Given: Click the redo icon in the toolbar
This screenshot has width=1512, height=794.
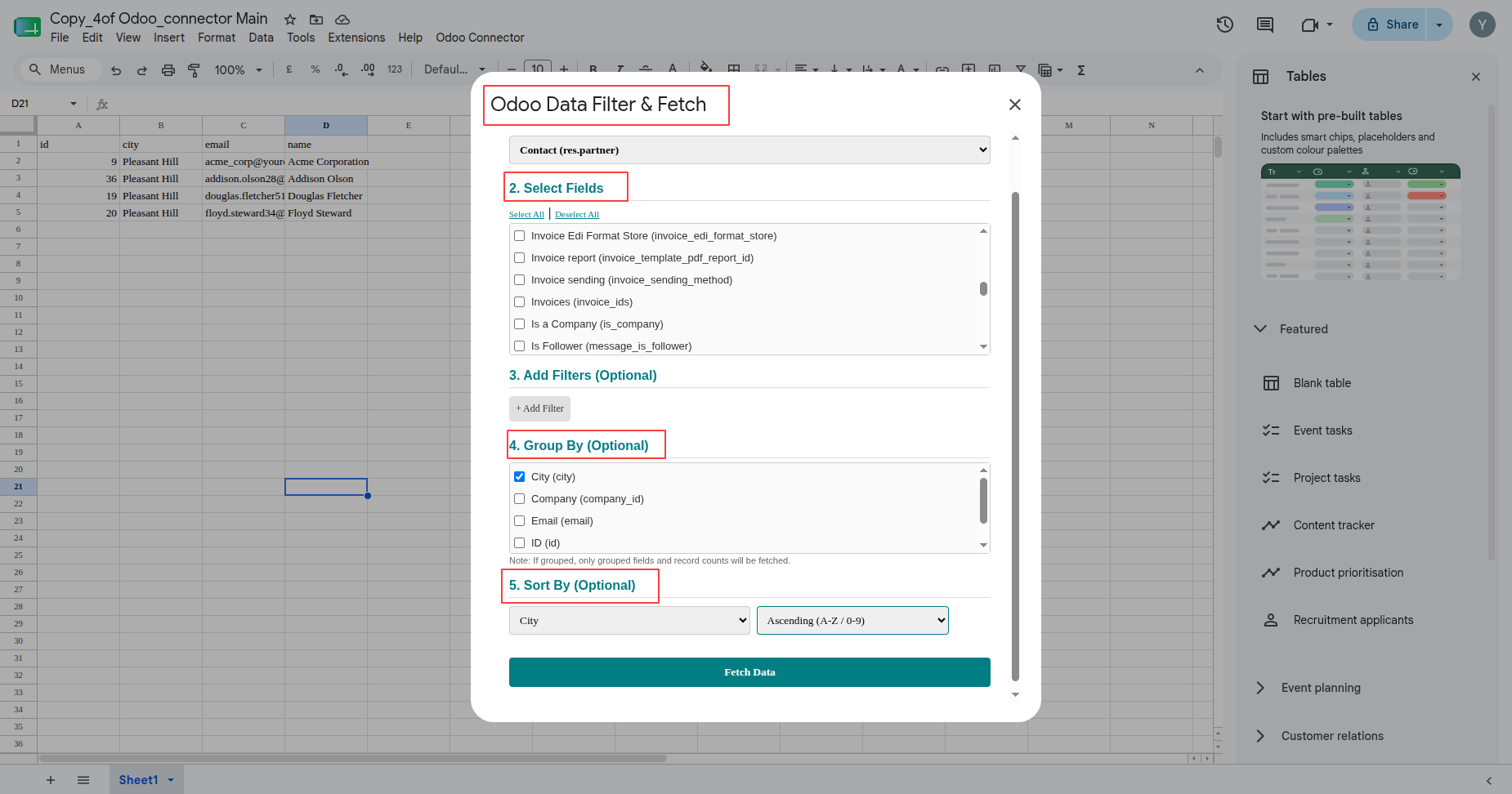Looking at the screenshot, I should pyautogui.click(x=142, y=70).
